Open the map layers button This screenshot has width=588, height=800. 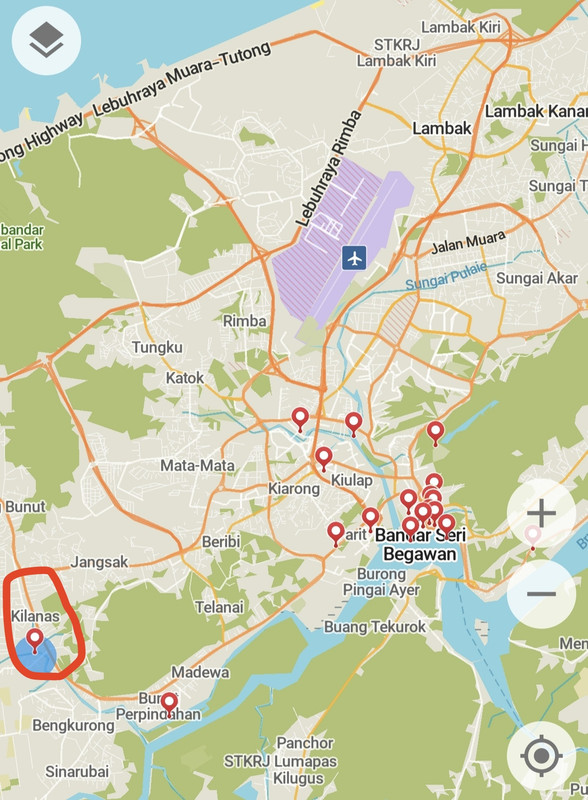click(46, 40)
